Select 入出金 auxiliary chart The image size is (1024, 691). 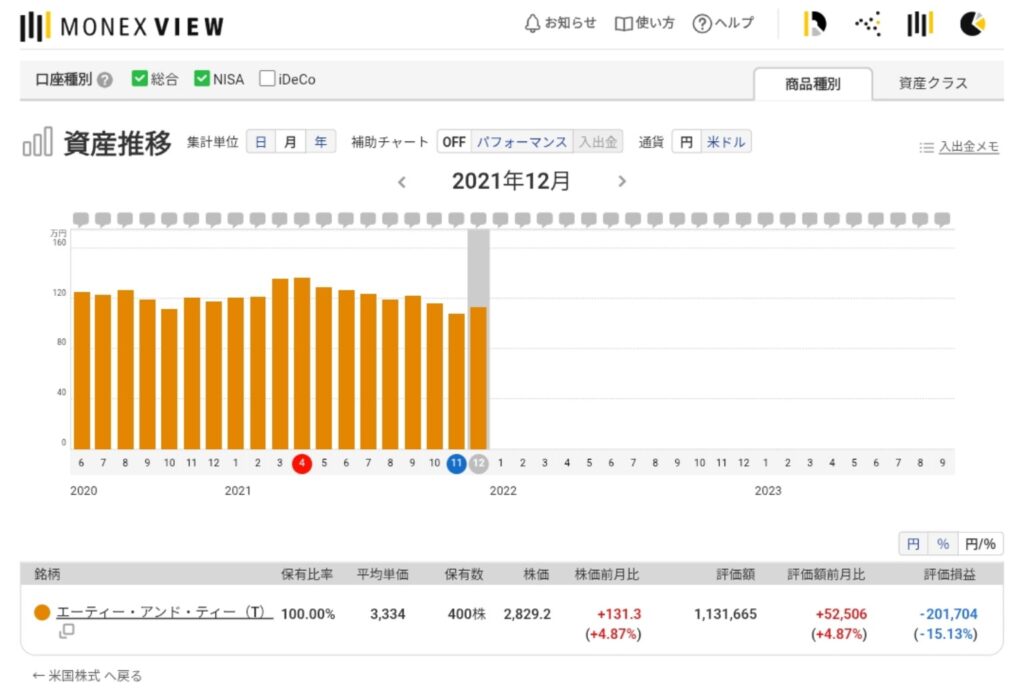click(x=598, y=142)
